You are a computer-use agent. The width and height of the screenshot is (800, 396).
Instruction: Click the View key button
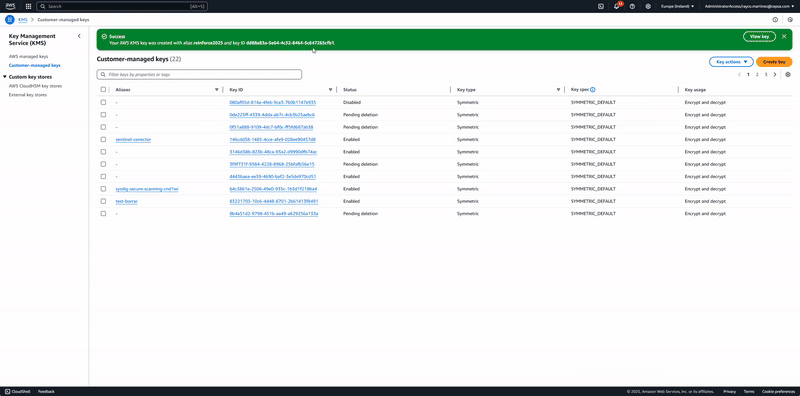pyautogui.click(x=759, y=37)
